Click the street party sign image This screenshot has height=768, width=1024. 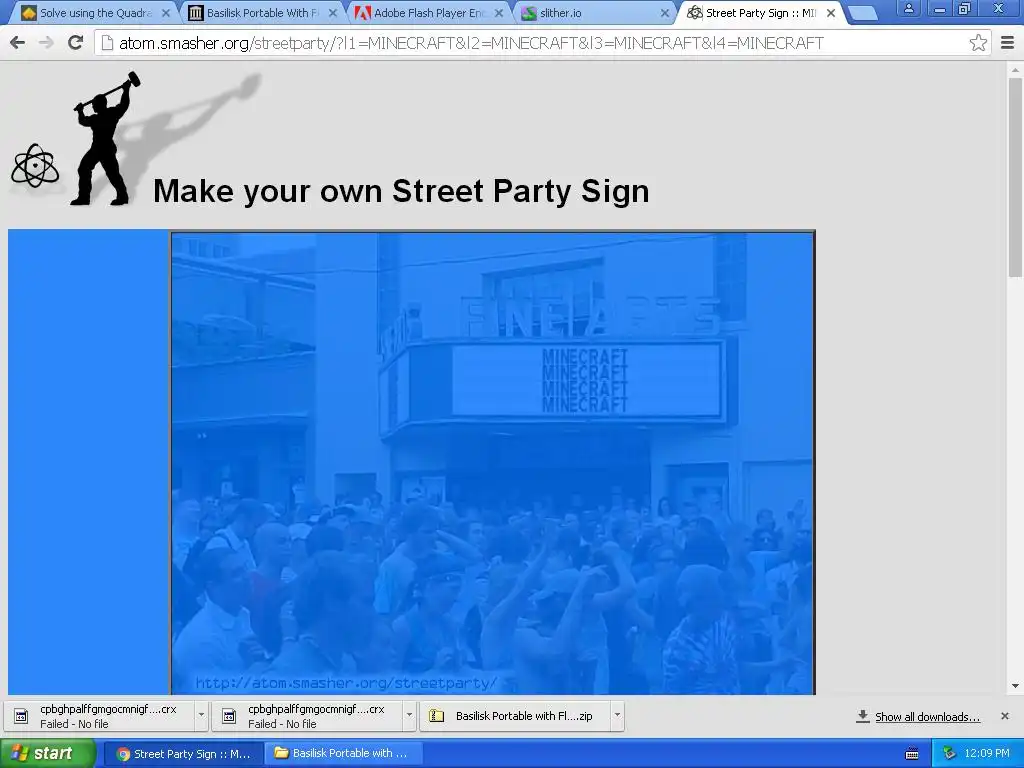click(493, 462)
